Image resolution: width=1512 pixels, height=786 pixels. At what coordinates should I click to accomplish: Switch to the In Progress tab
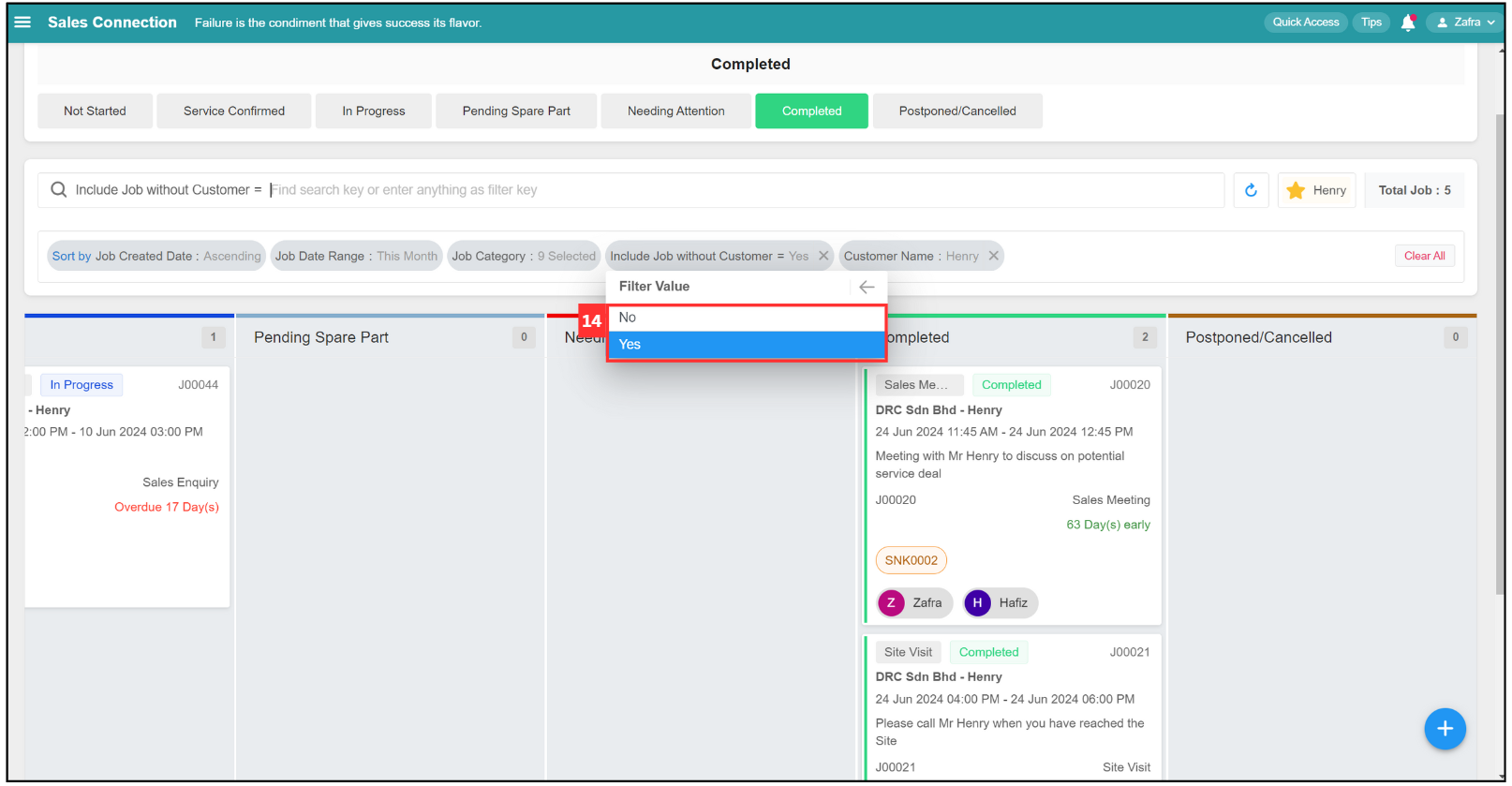tap(374, 111)
